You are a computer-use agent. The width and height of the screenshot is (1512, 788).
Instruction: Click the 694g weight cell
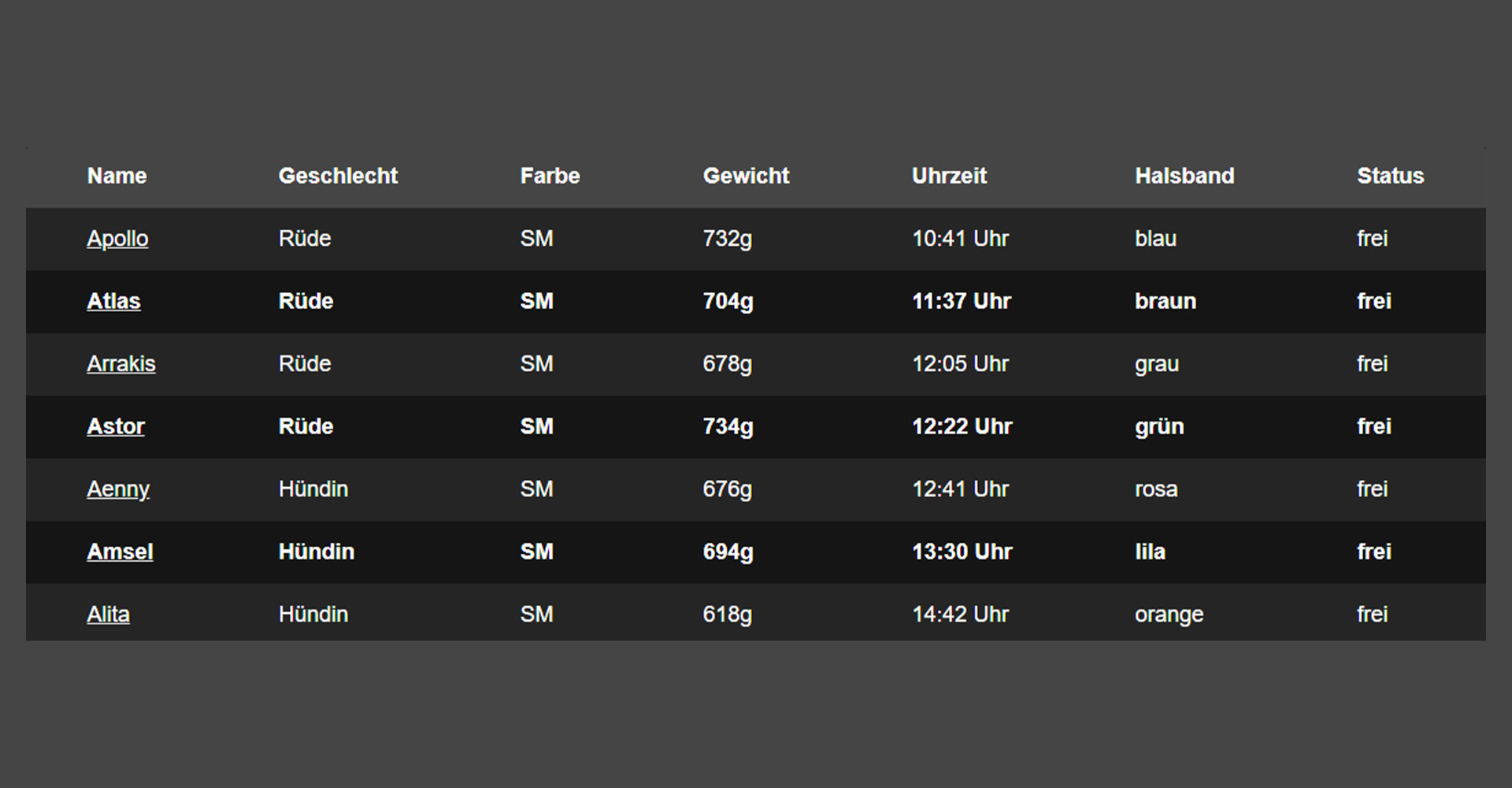(728, 552)
